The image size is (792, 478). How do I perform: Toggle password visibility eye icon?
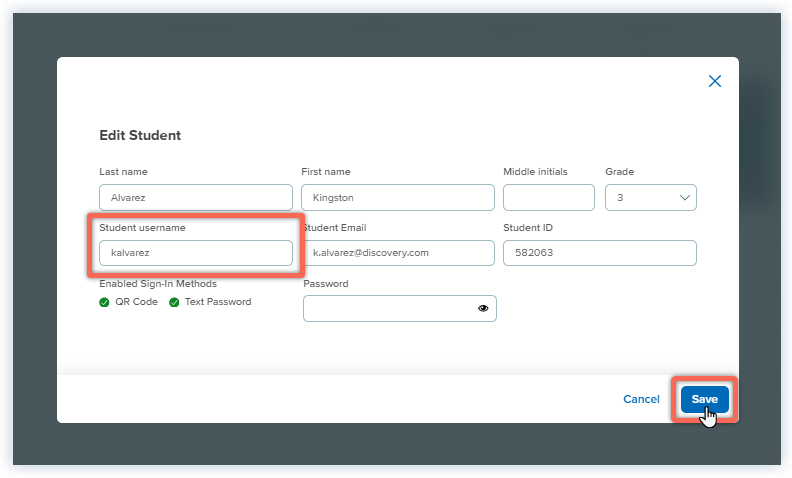(x=483, y=309)
